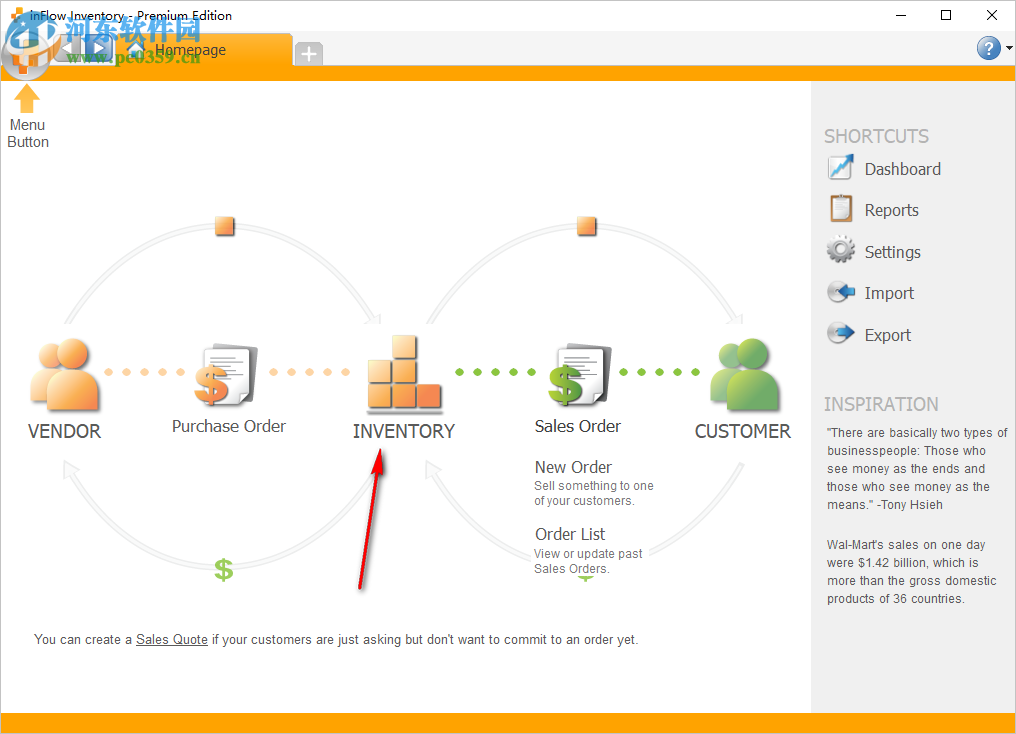The width and height of the screenshot is (1016, 734).
Task: Open the Sales Quote link
Action: pos(172,639)
